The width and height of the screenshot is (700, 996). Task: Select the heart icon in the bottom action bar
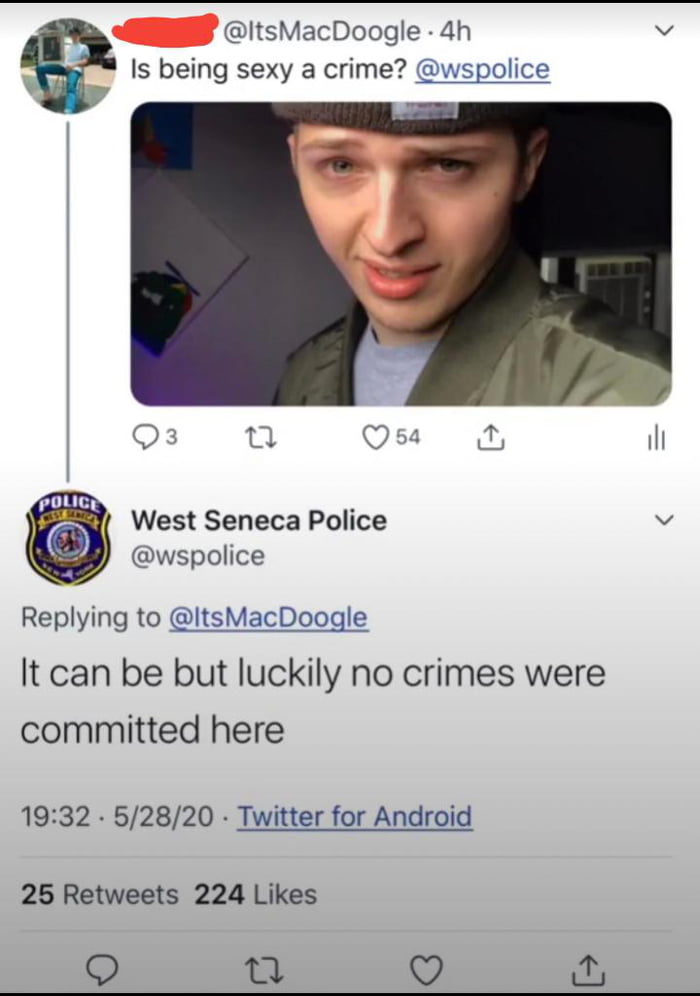428,968
